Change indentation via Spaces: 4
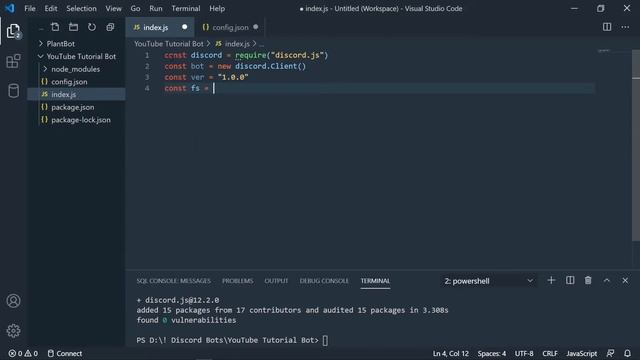 (x=491, y=353)
